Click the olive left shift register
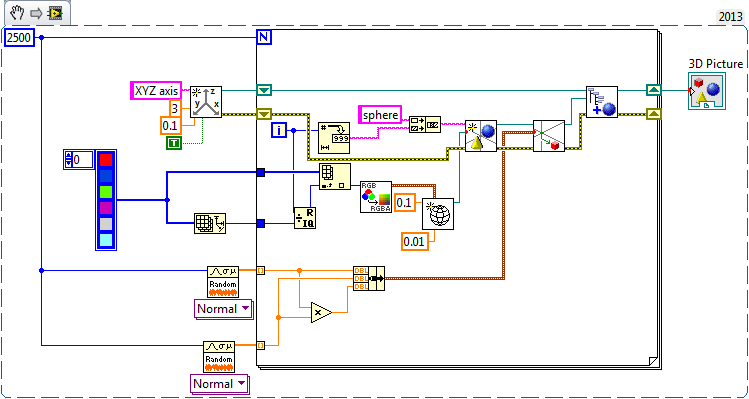Viewport: 749px width, 399px height. point(264,114)
